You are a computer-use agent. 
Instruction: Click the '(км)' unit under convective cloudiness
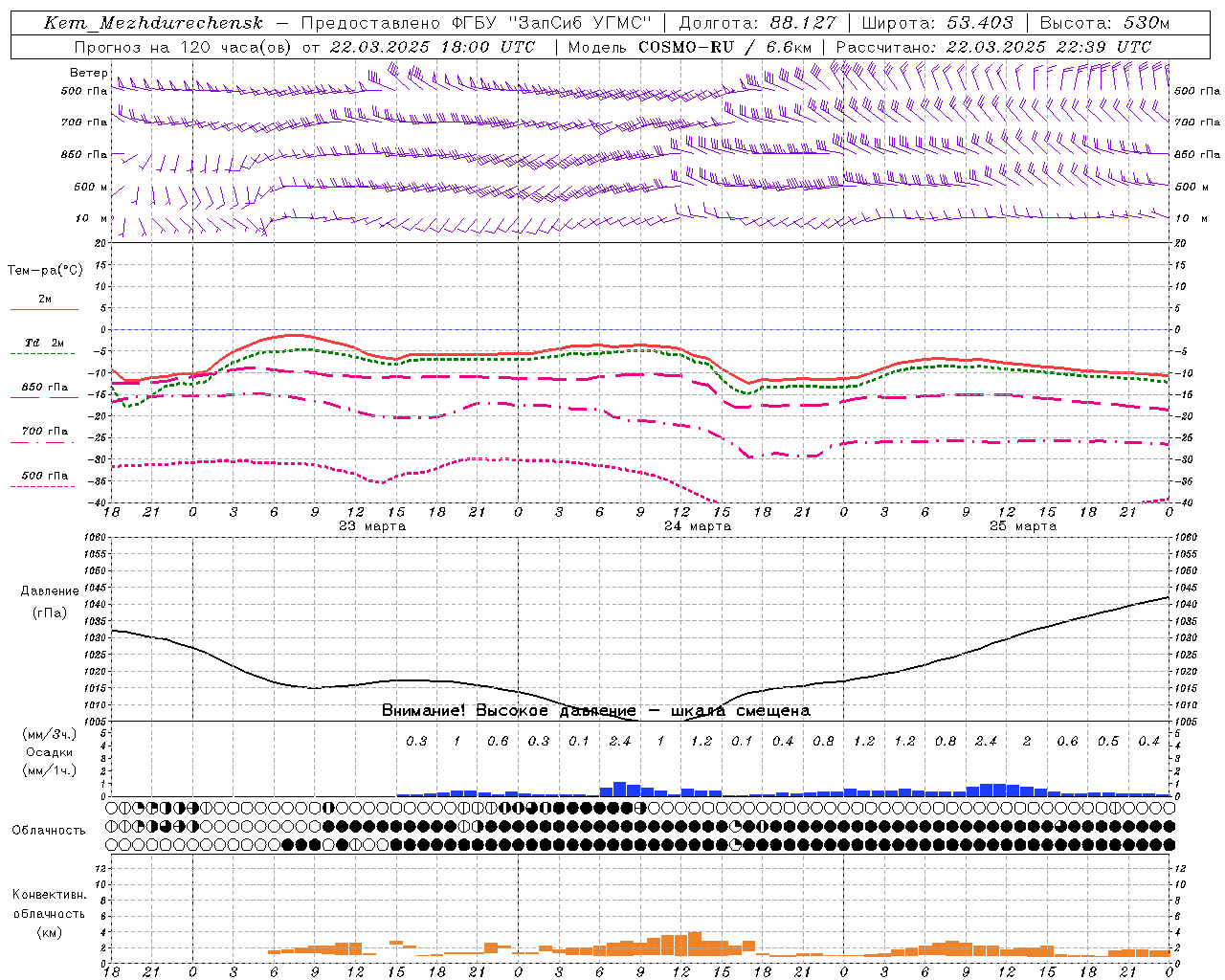(49, 932)
